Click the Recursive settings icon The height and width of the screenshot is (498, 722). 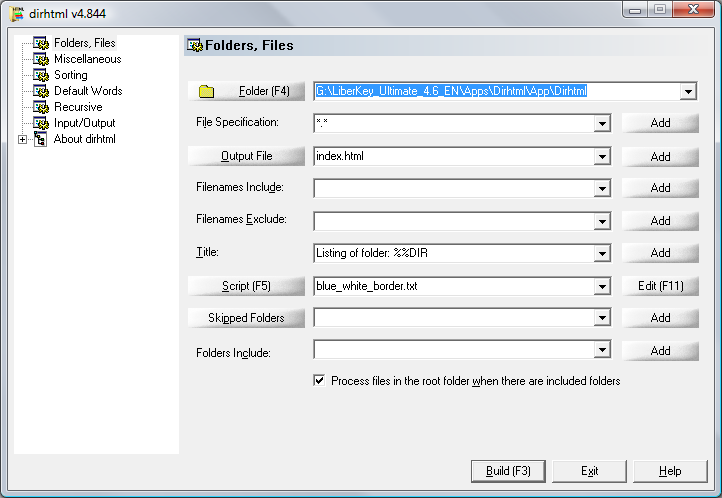coord(41,107)
